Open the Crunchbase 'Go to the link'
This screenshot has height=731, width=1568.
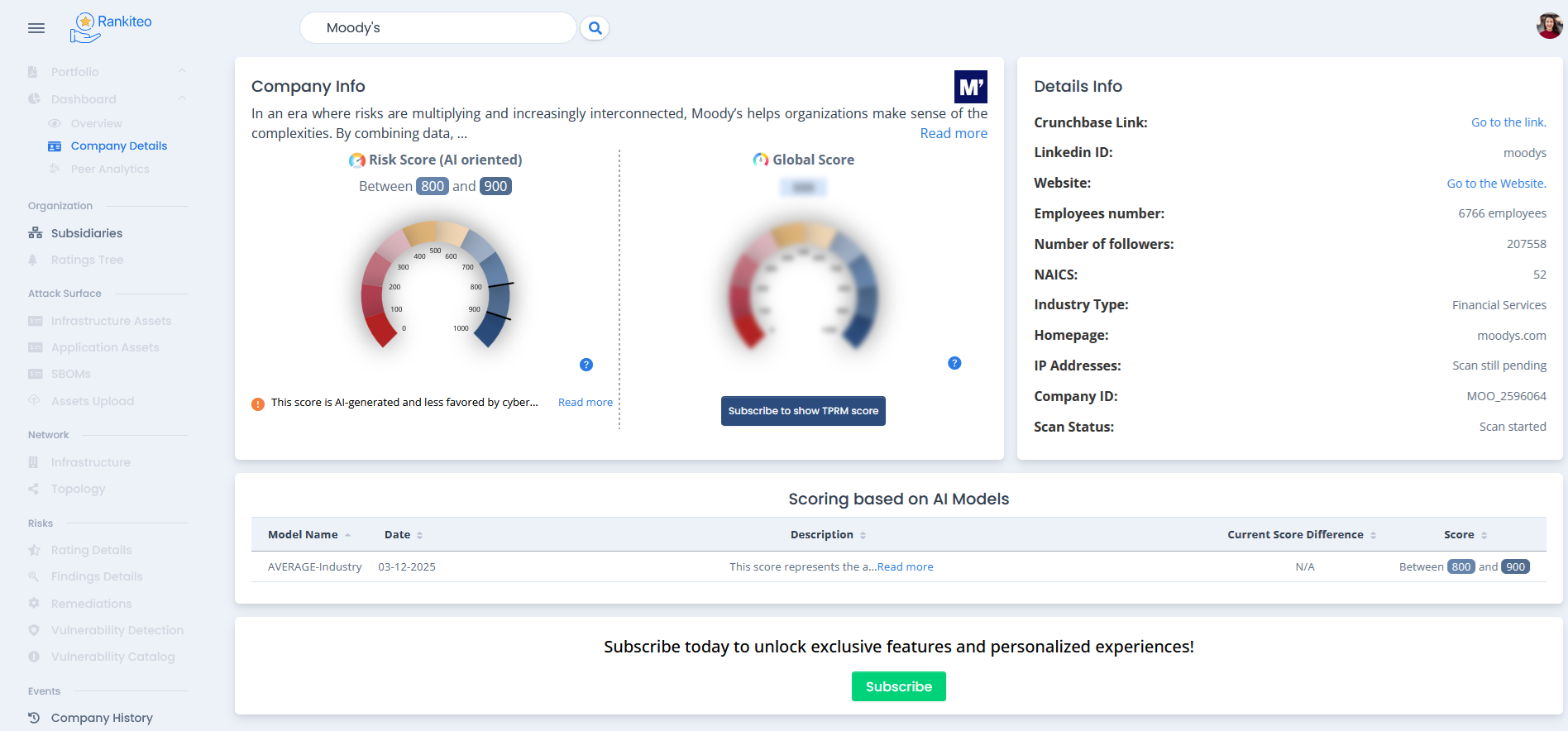point(1508,122)
